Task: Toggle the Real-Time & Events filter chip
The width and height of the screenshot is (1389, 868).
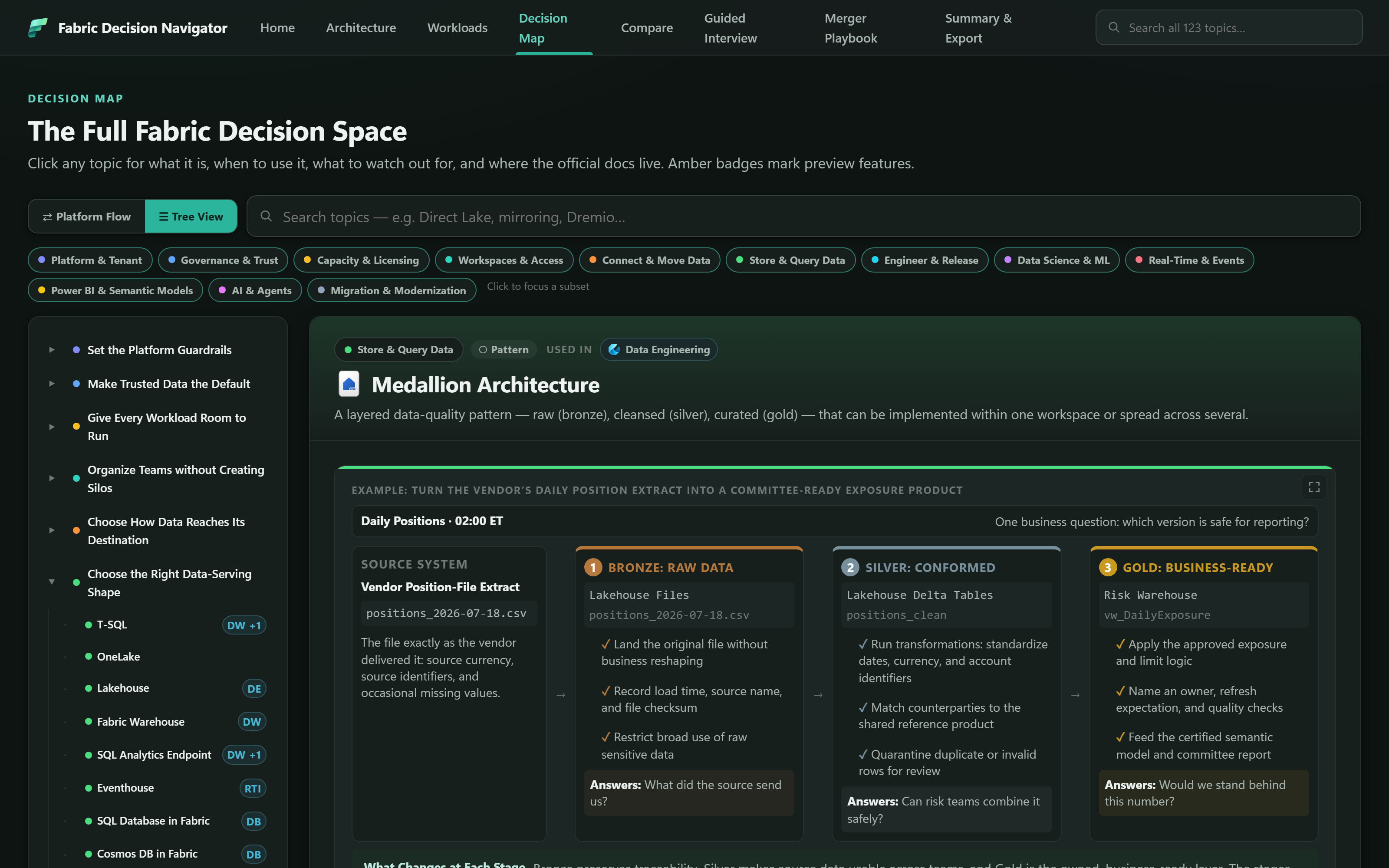Action: (1190, 260)
